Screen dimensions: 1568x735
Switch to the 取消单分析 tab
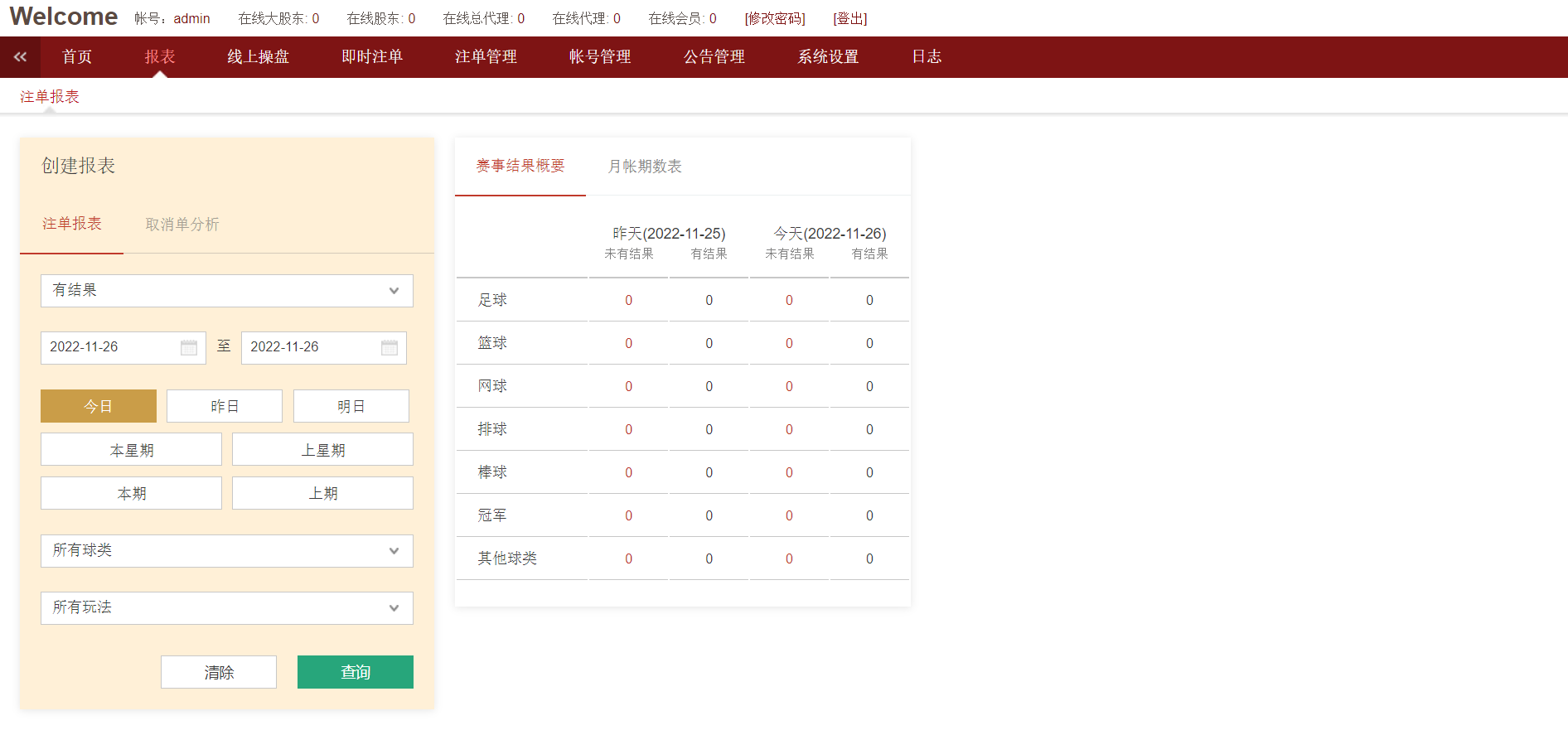[182, 225]
